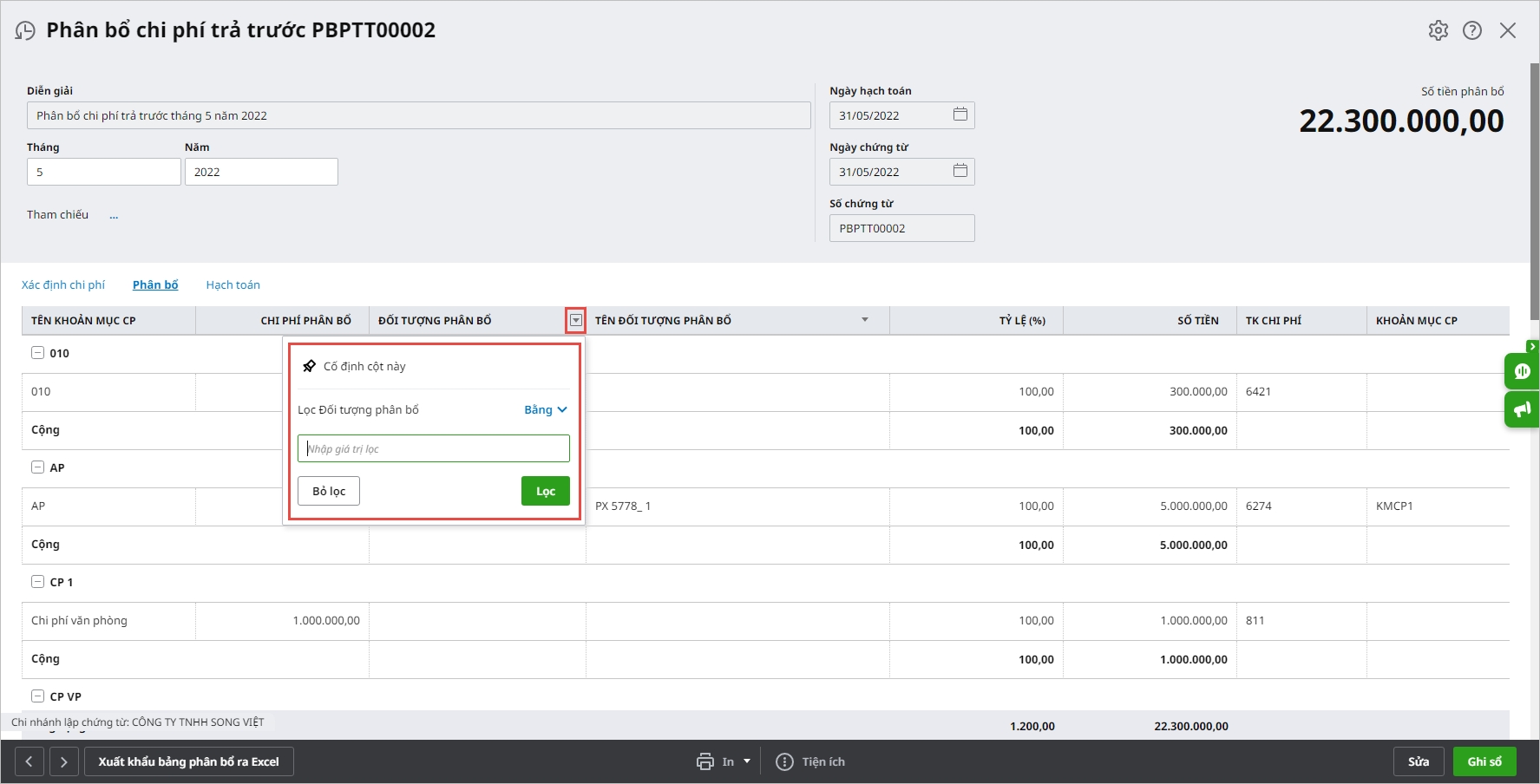The image size is (1540, 784).
Task: Open the Bằng filter condition dropdown
Action: (546, 409)
